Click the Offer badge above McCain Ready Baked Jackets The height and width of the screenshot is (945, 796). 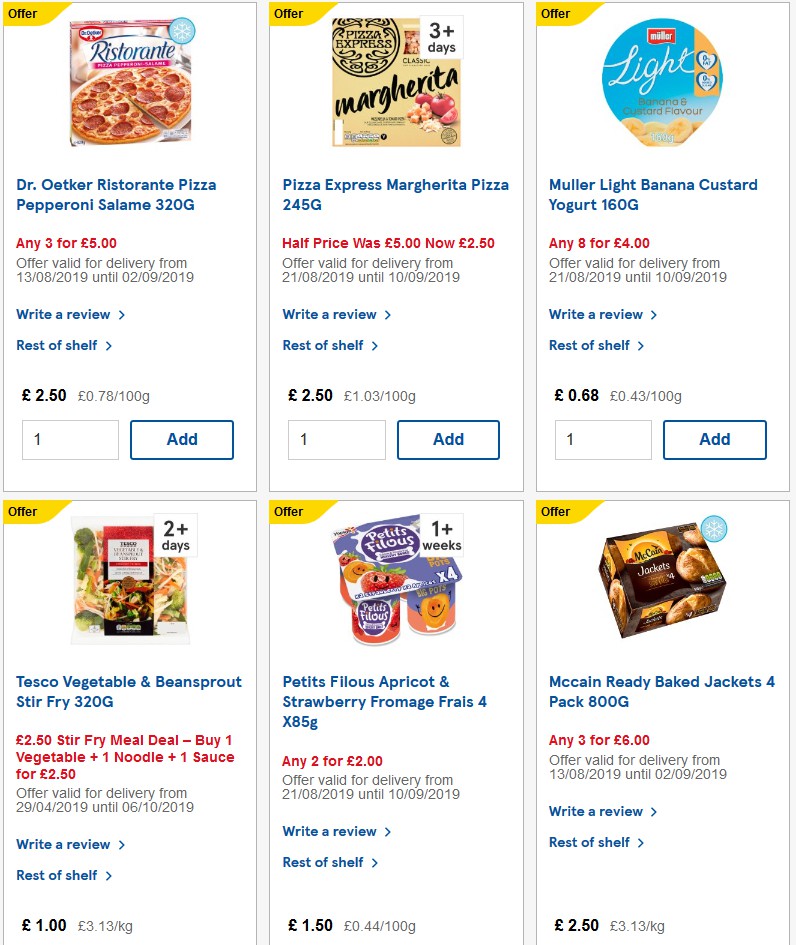coord(555,512)
